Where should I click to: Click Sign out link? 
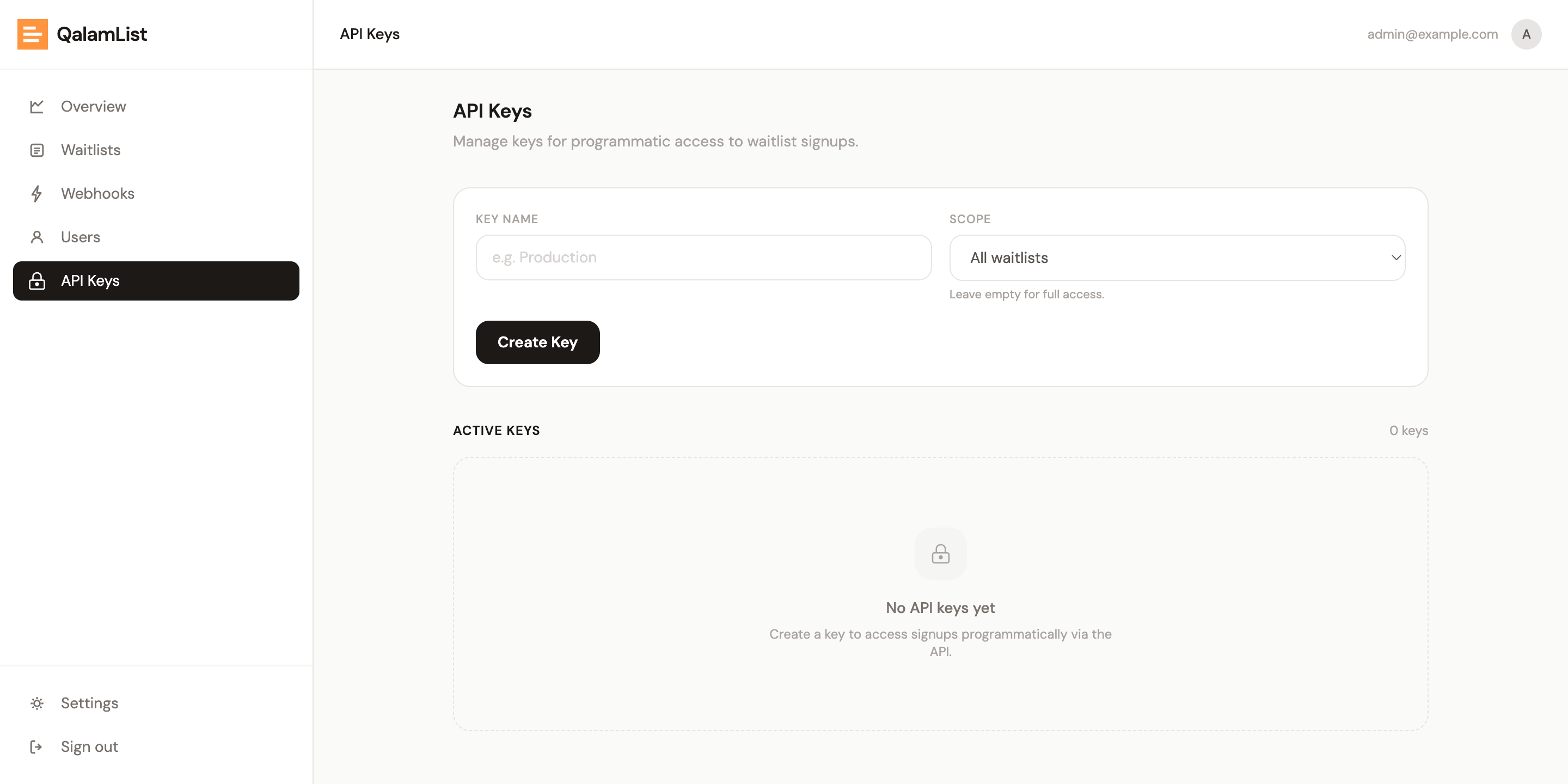pos(156,747)
